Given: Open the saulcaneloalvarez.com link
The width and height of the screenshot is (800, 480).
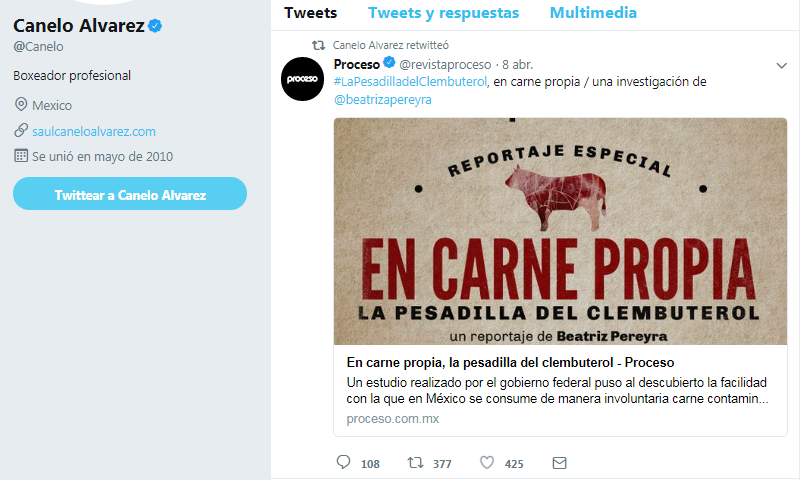Looking at the screenshot, I should click(x=94, y=132).
